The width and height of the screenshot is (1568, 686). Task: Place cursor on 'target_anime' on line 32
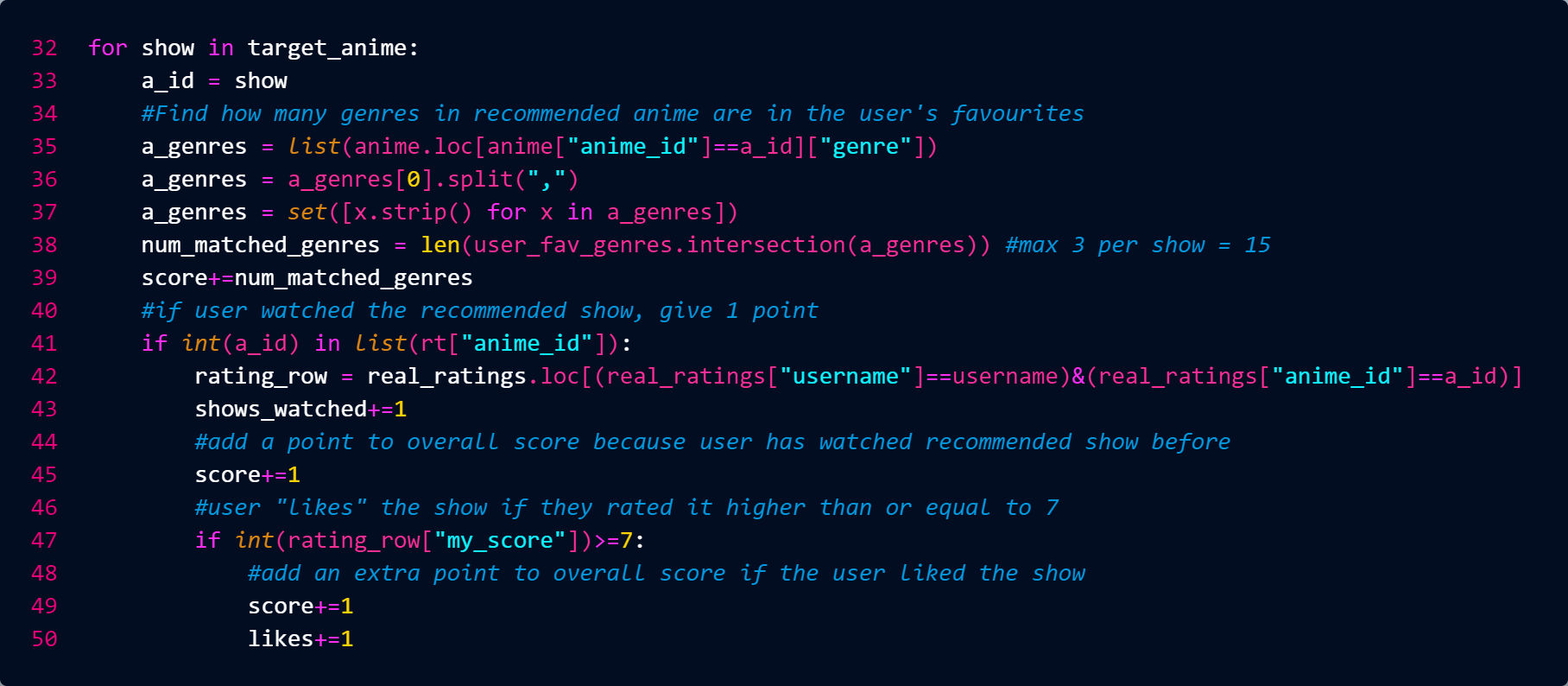[327, 48]
